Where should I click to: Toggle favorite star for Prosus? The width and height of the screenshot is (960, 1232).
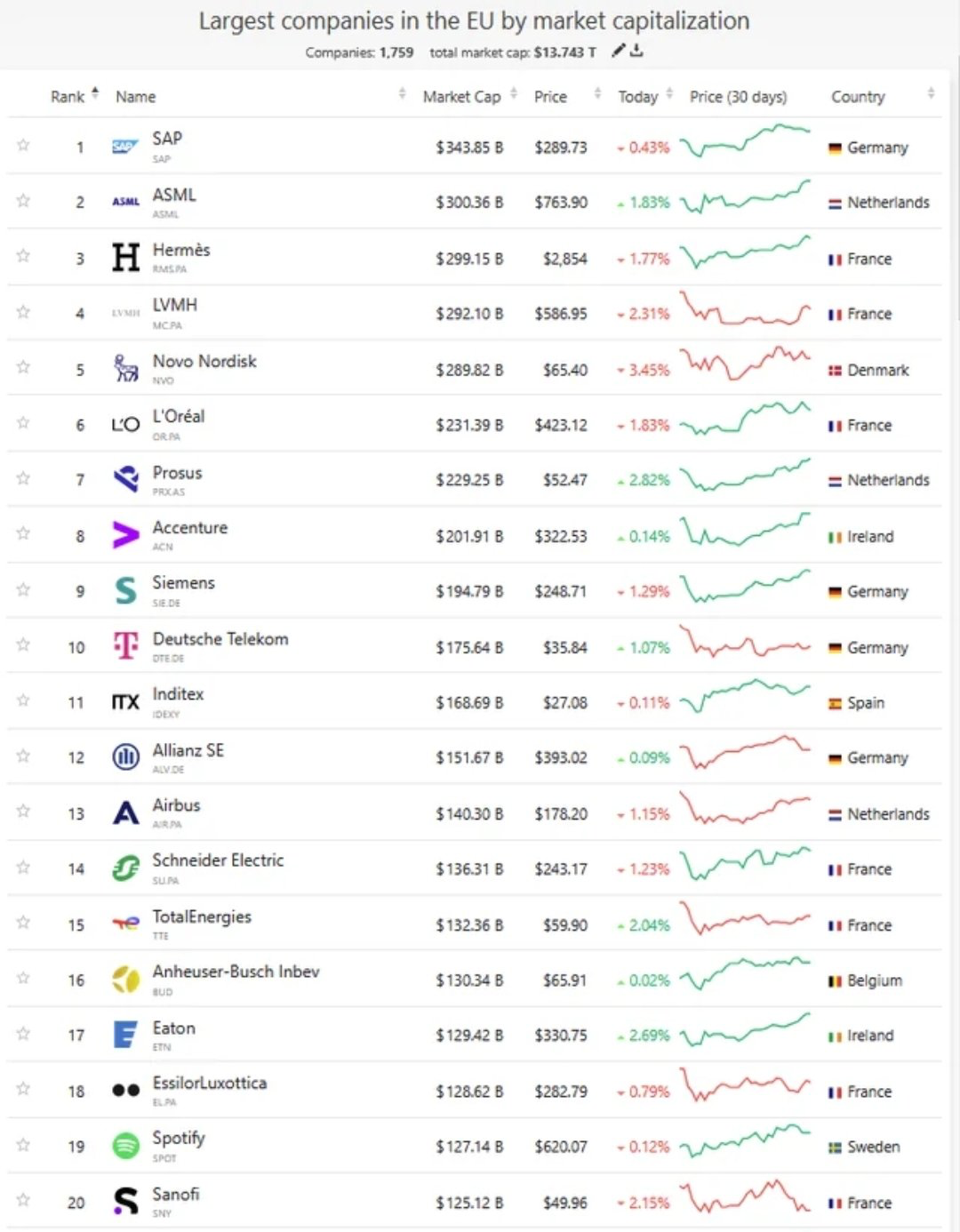tap(23, 477)
